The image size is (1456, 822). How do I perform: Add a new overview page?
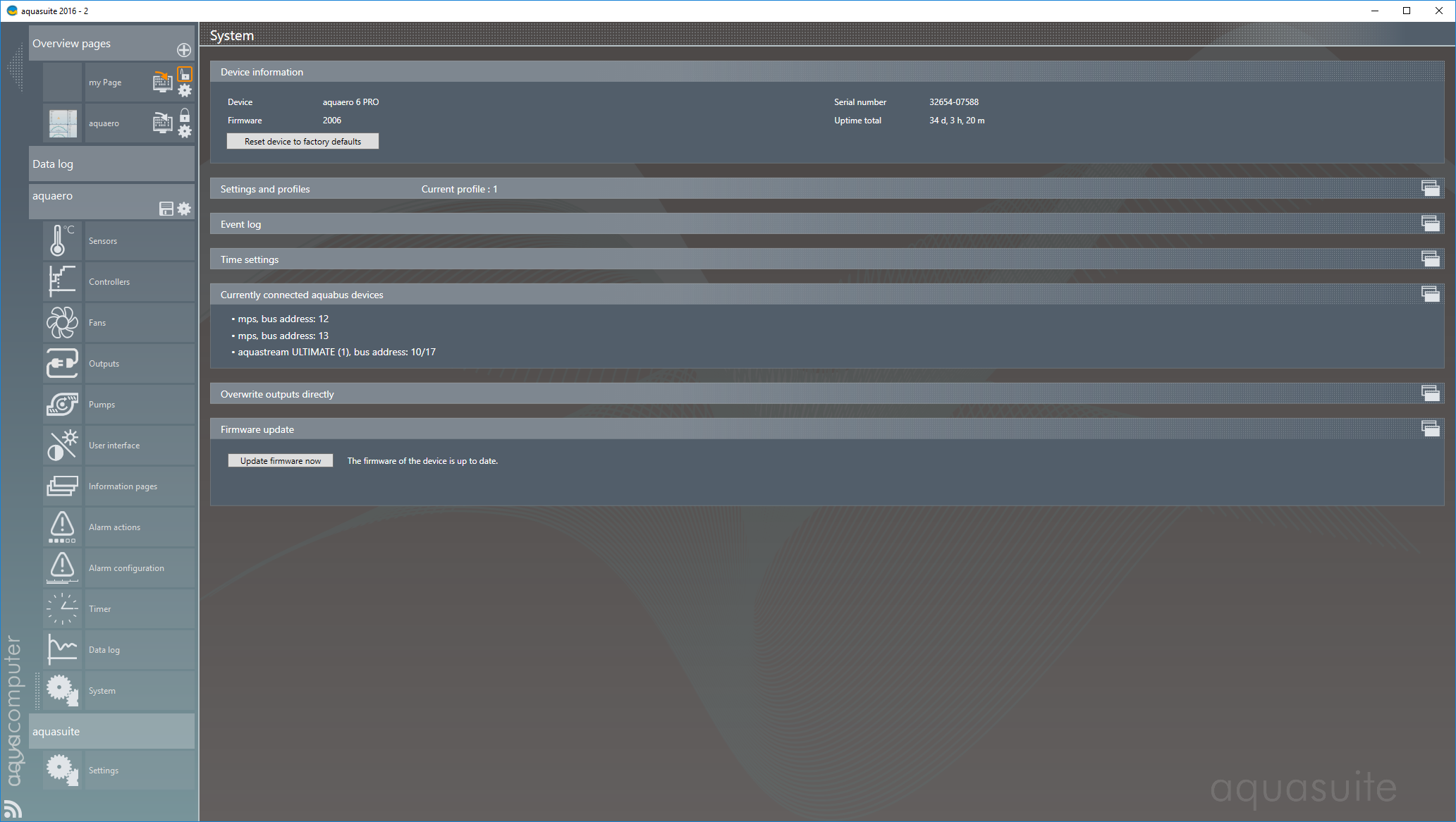tap(184, 50)
